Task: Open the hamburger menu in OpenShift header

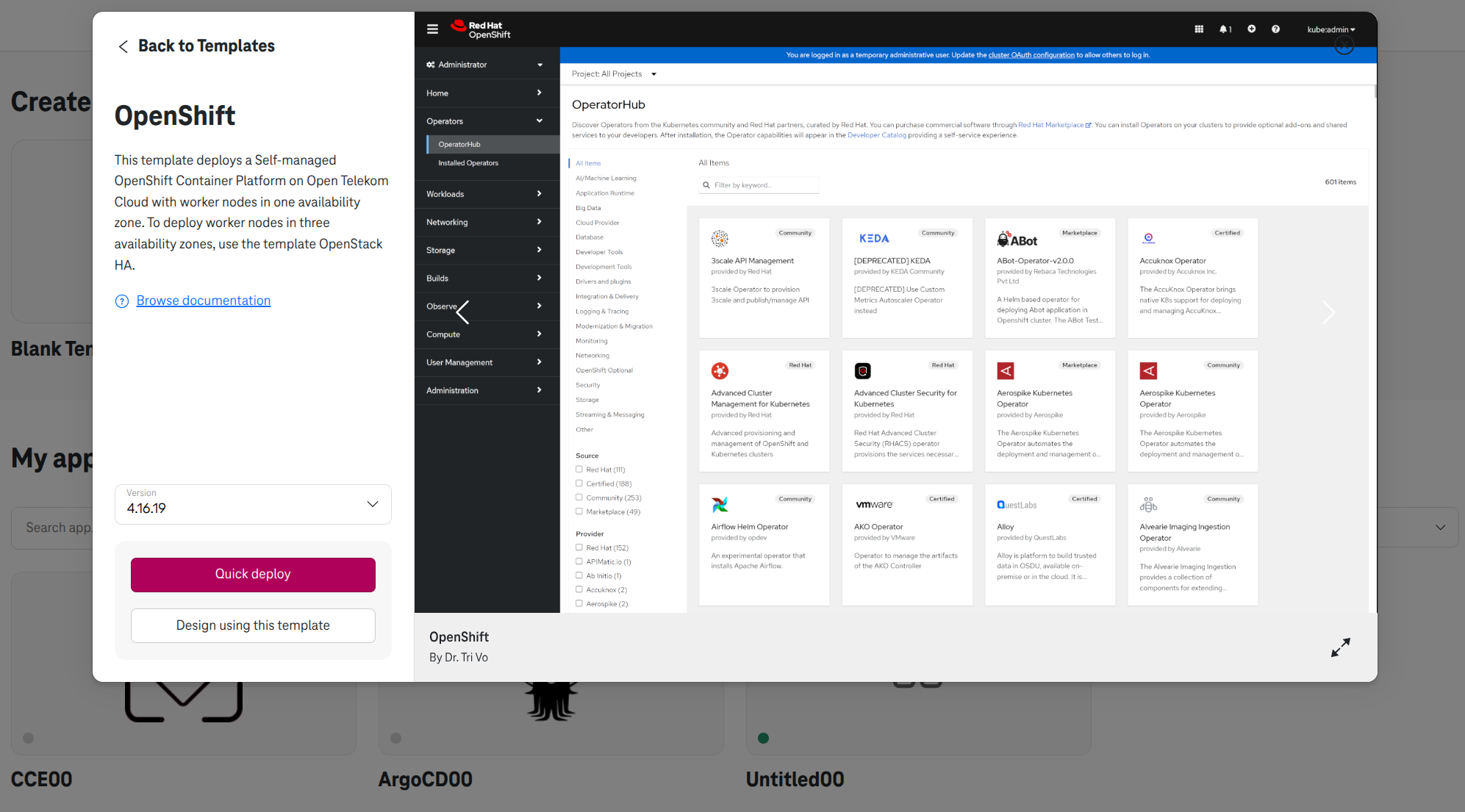Action: 432,29
